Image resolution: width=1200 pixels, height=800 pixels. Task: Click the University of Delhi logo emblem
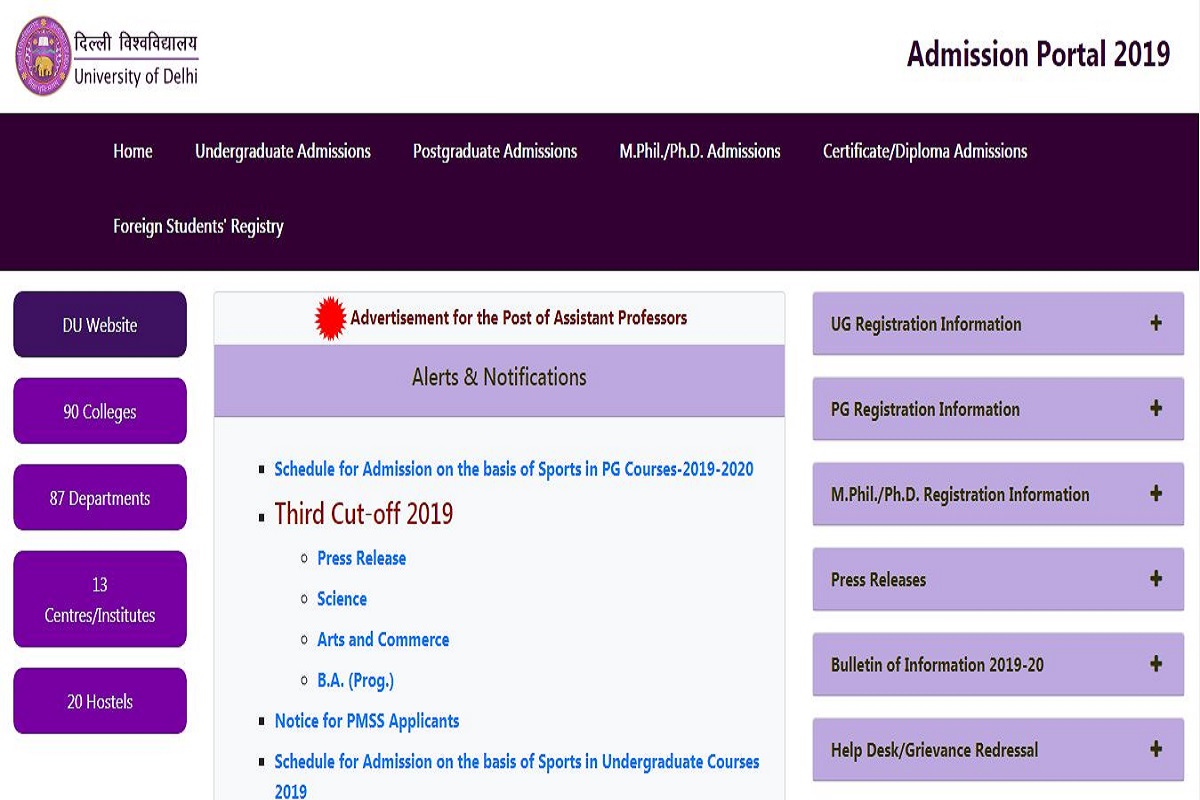42,56
